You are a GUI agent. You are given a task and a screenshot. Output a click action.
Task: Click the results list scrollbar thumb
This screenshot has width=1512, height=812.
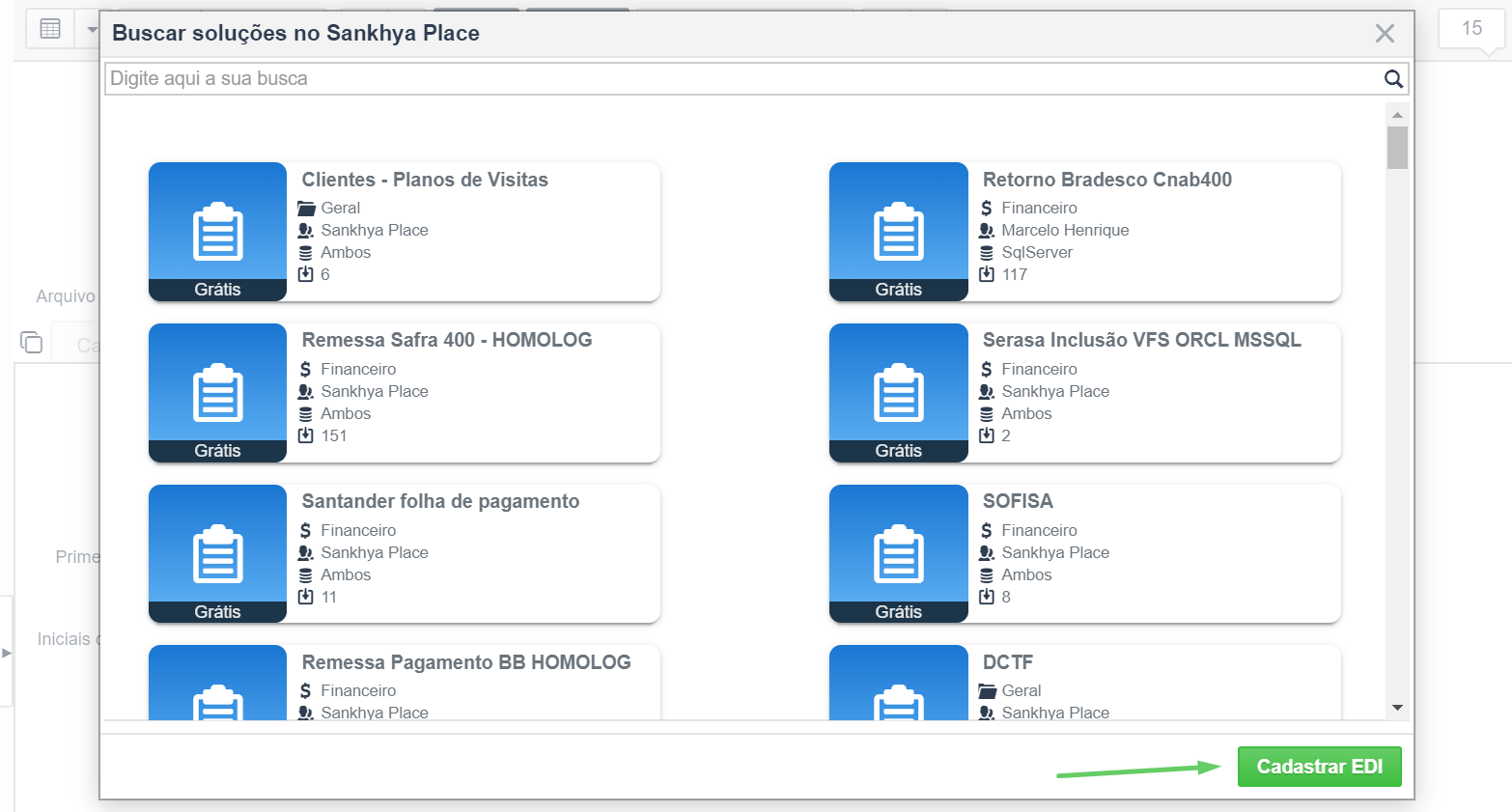tap(1397, 148)
